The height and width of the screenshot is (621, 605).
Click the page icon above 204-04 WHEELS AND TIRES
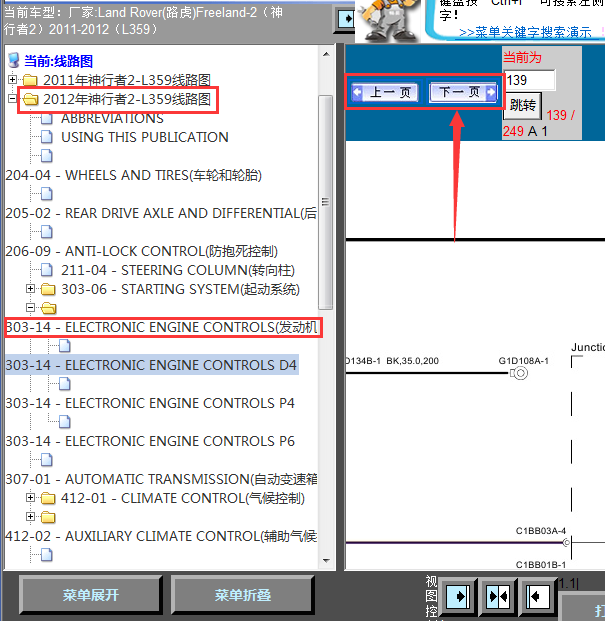click(x=47, y=156)
